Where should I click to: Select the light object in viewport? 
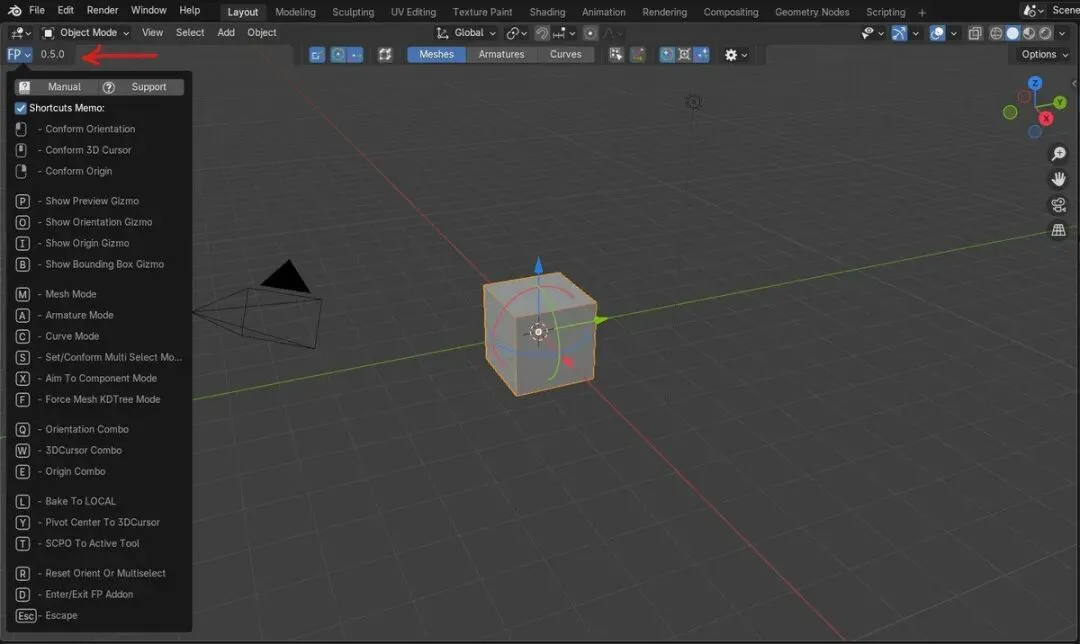click(x=694, y=103)
